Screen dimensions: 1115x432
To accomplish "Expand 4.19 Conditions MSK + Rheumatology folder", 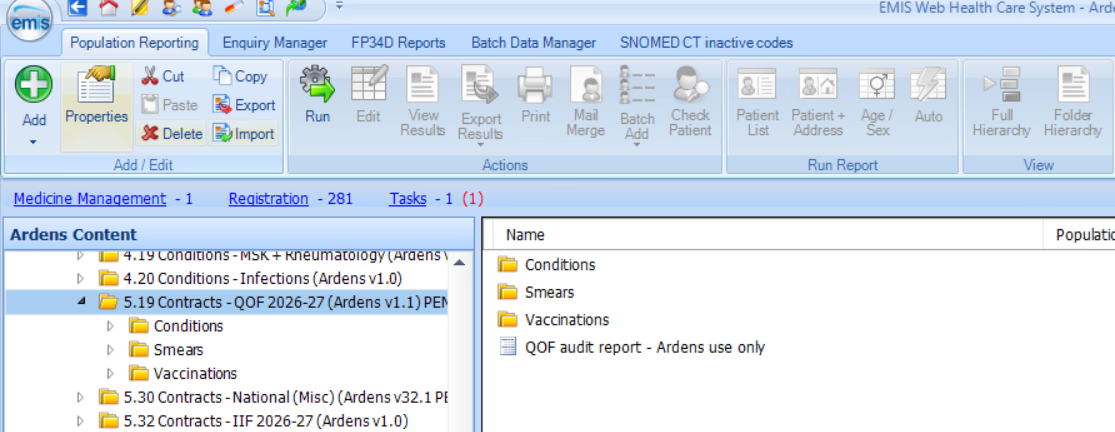I will (80, 254).
